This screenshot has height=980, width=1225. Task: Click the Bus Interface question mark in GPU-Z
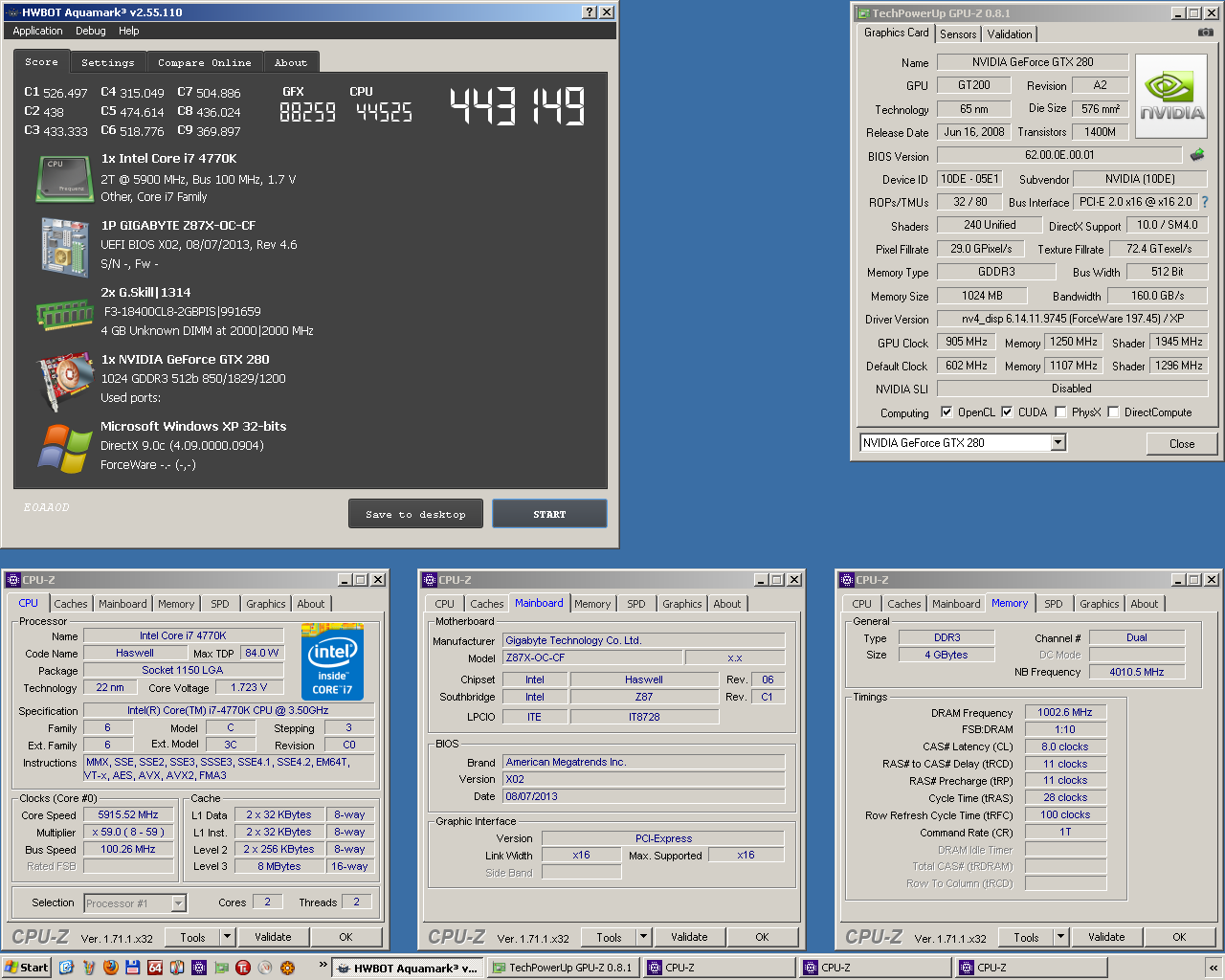pyautogui.click(x=1205, y=202)
